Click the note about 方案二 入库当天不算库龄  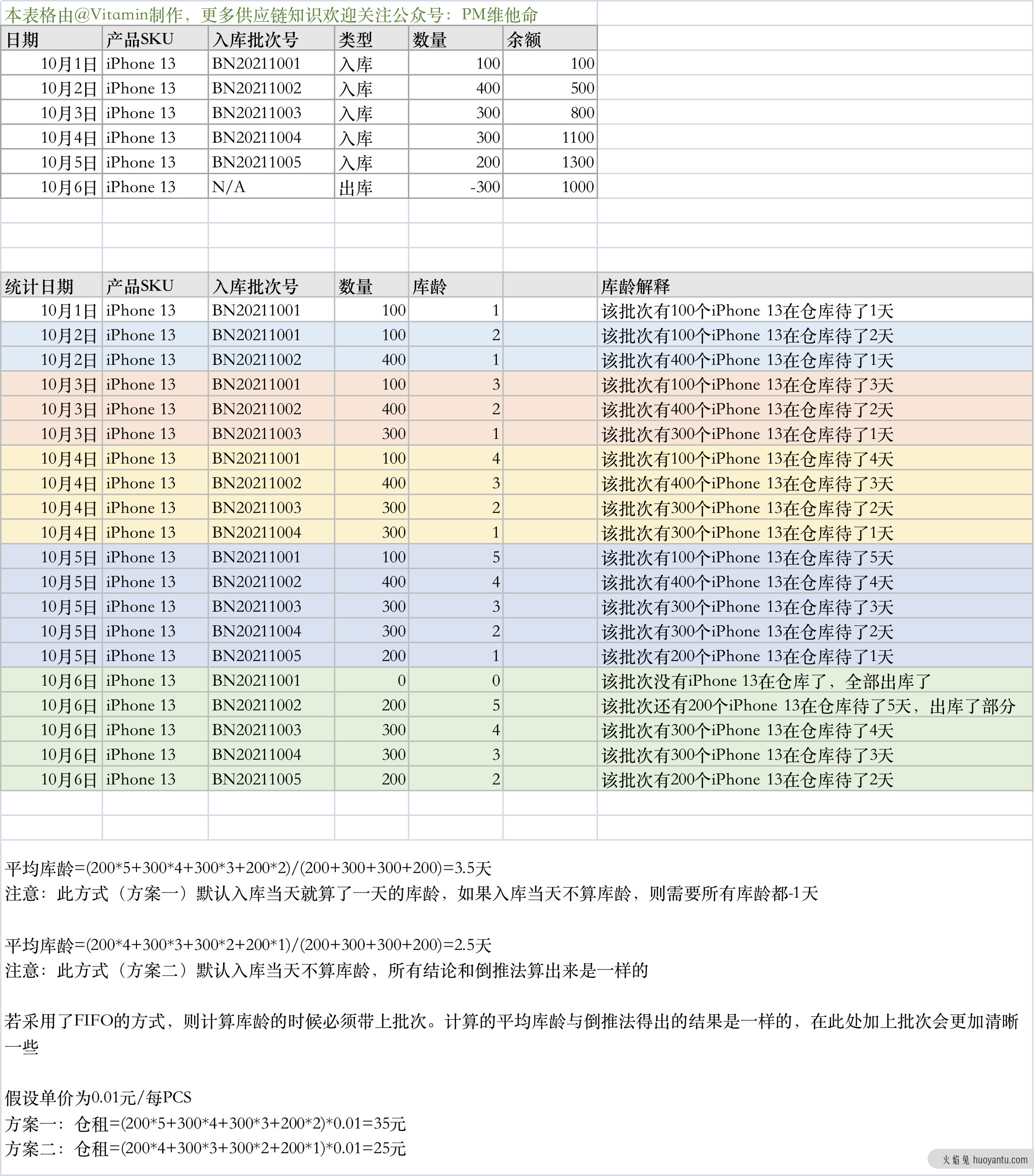coord(326,971)
